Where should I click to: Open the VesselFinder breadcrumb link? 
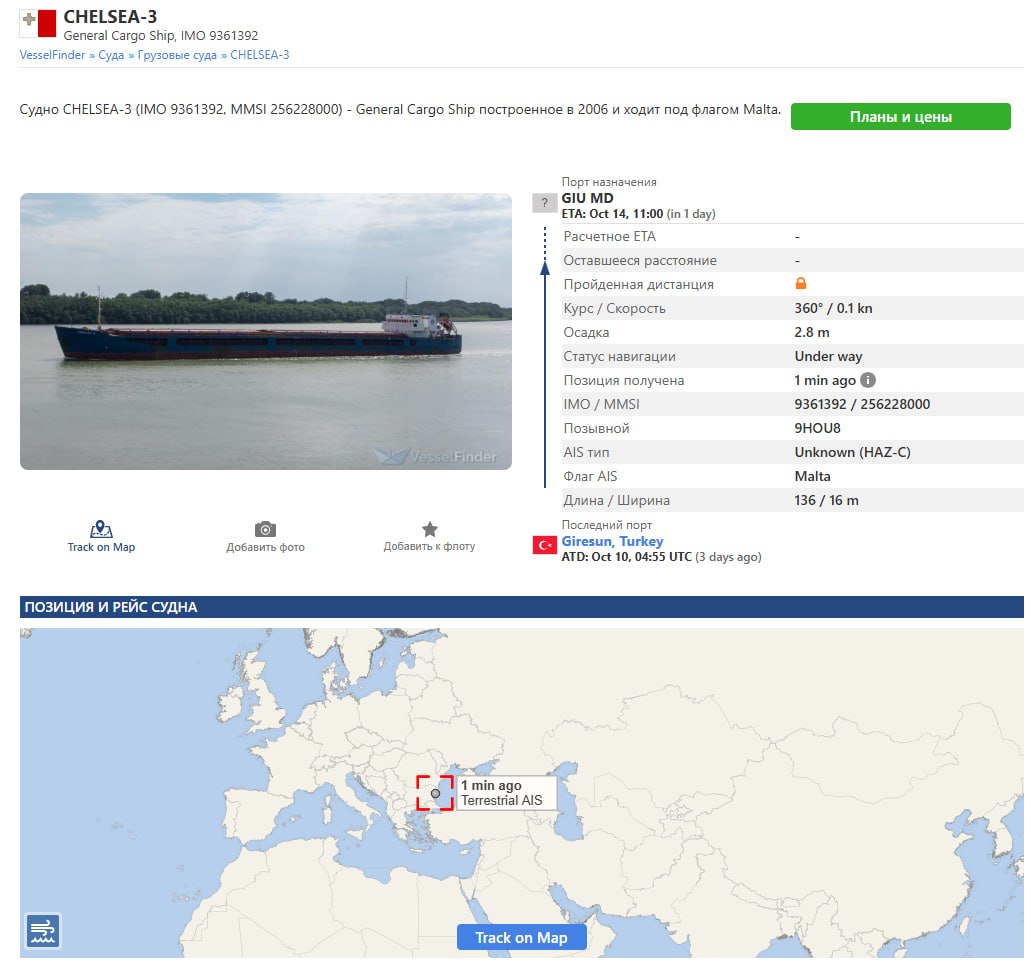53,55
